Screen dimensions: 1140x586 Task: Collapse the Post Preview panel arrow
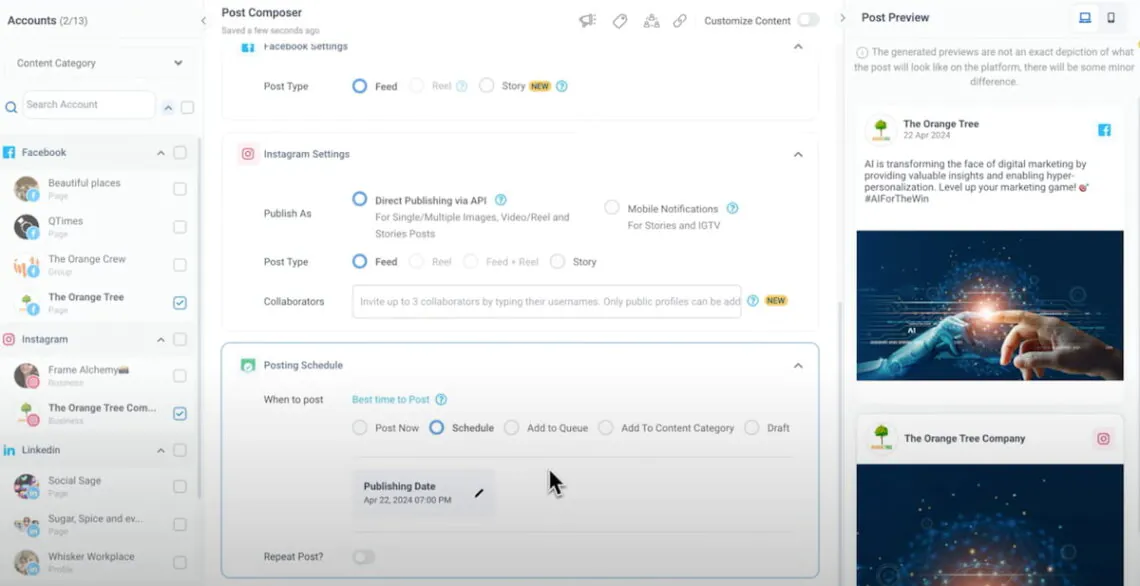[x=843, y=17]
